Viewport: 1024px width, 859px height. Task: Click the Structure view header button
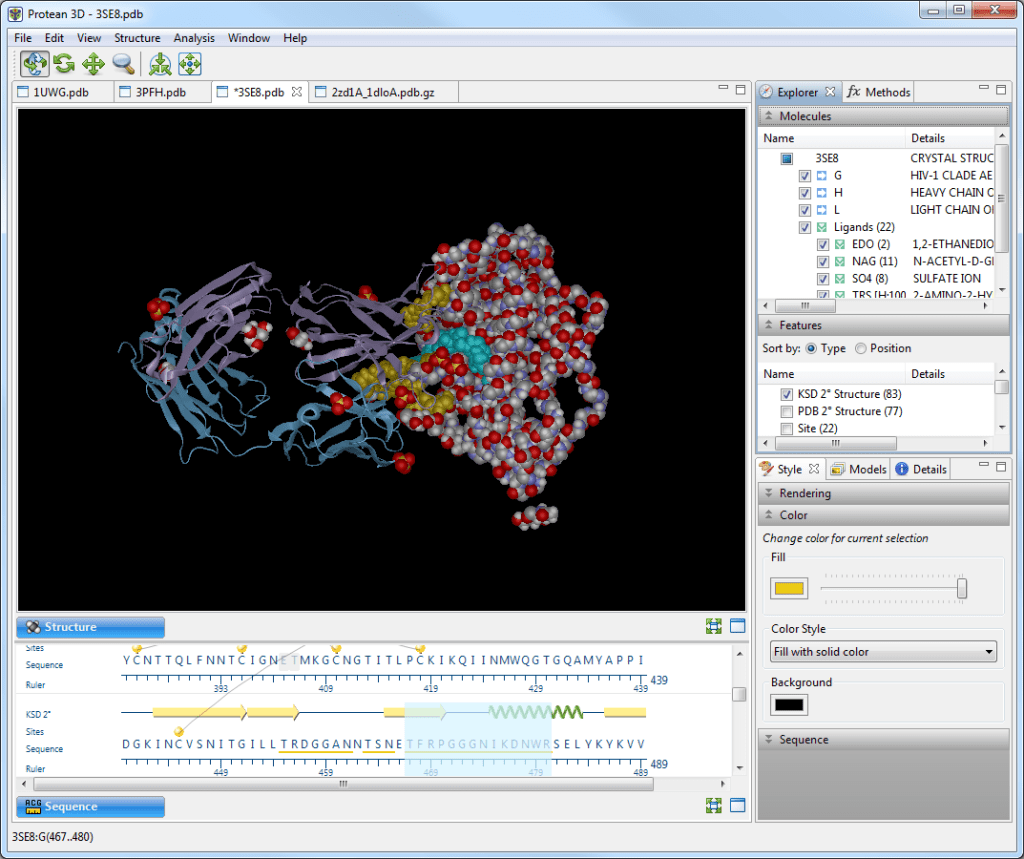click(x=90, y=626)
